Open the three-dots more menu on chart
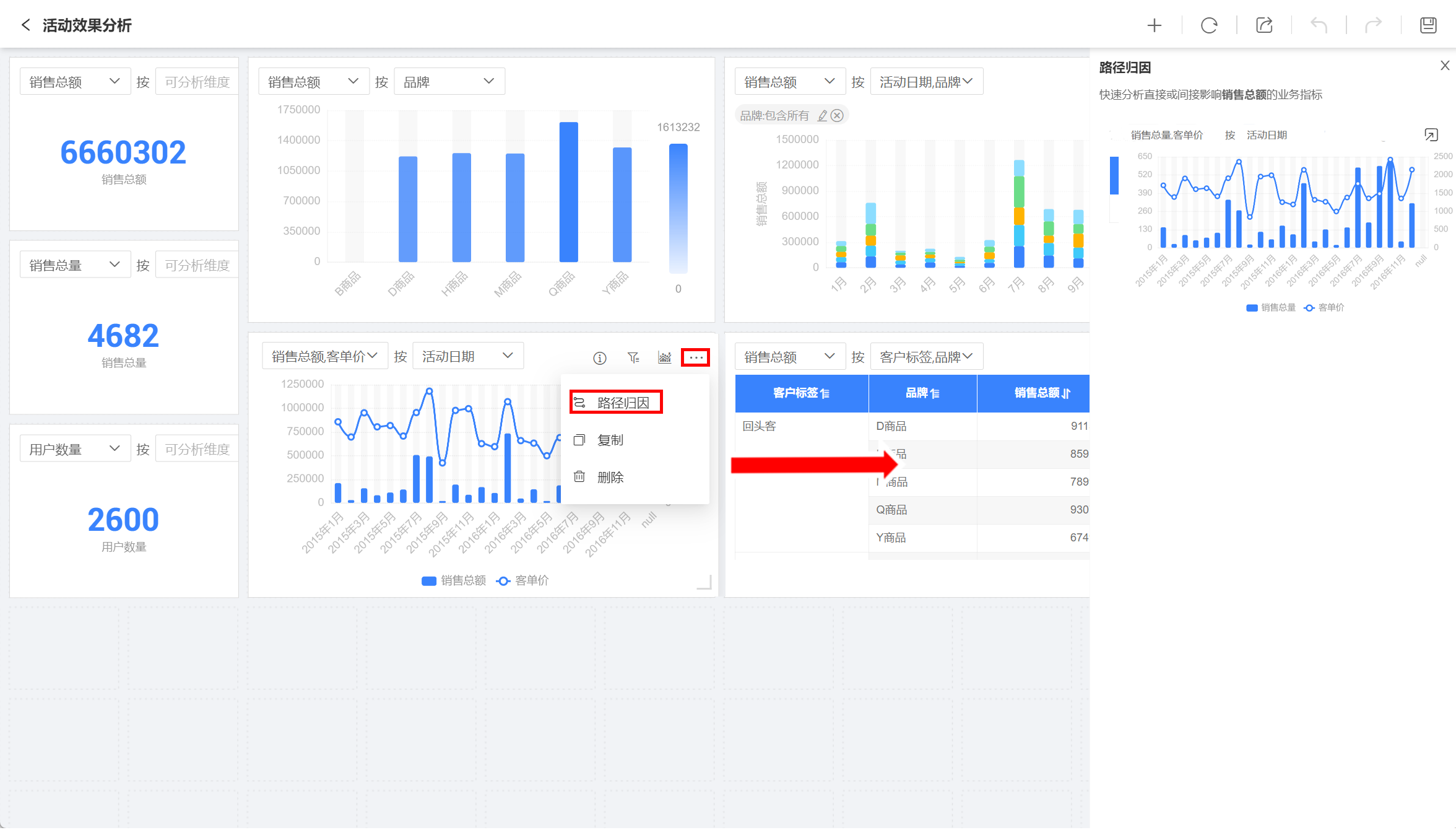1456x830 pixels. (x=696, y=358)
